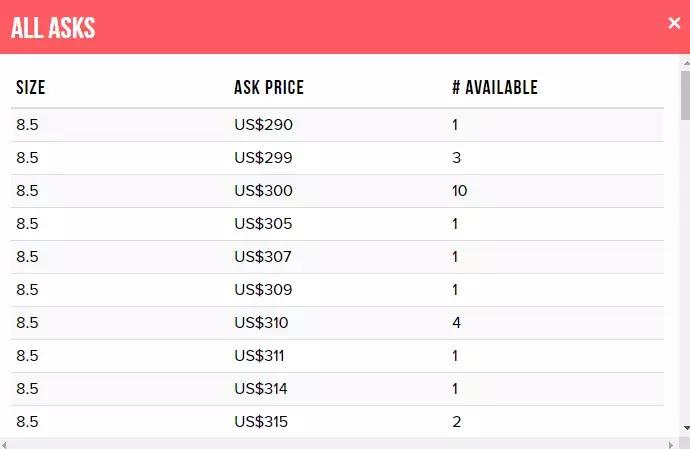This screenshot has height=449, width=690.
Task: Click the horizontal scrollbar left arrow
Action: click(6, 443)
